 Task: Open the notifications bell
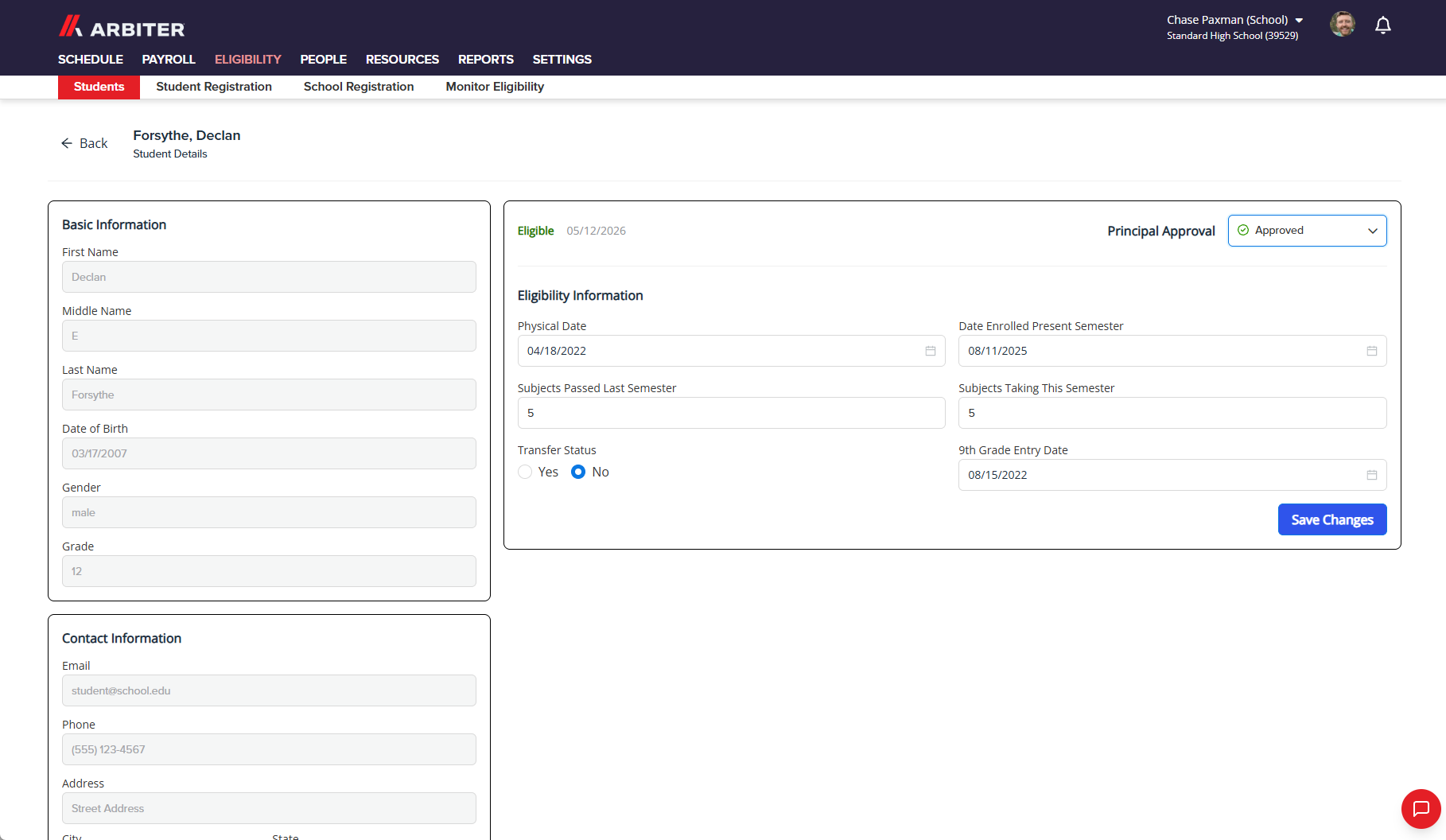click(x=1383, y=25)
